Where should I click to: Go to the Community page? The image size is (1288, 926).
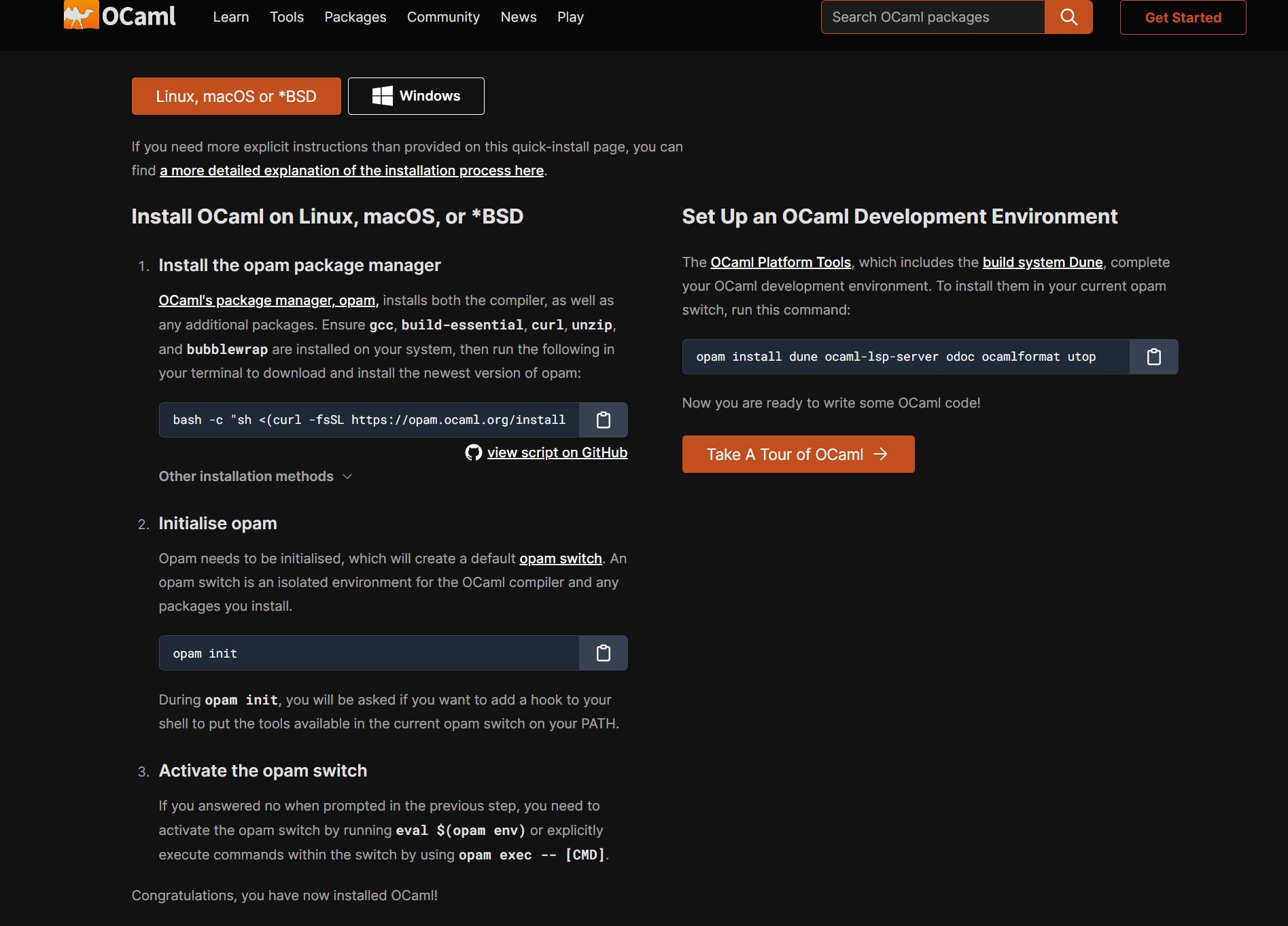(x=443, y=17)
